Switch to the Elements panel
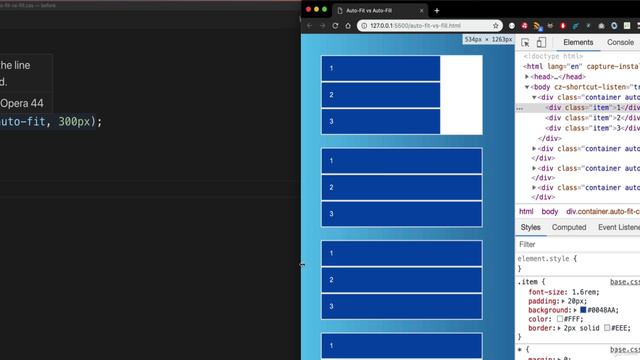Image resolution: width=640 pixels, height=360 pixels. pos(578,42)
